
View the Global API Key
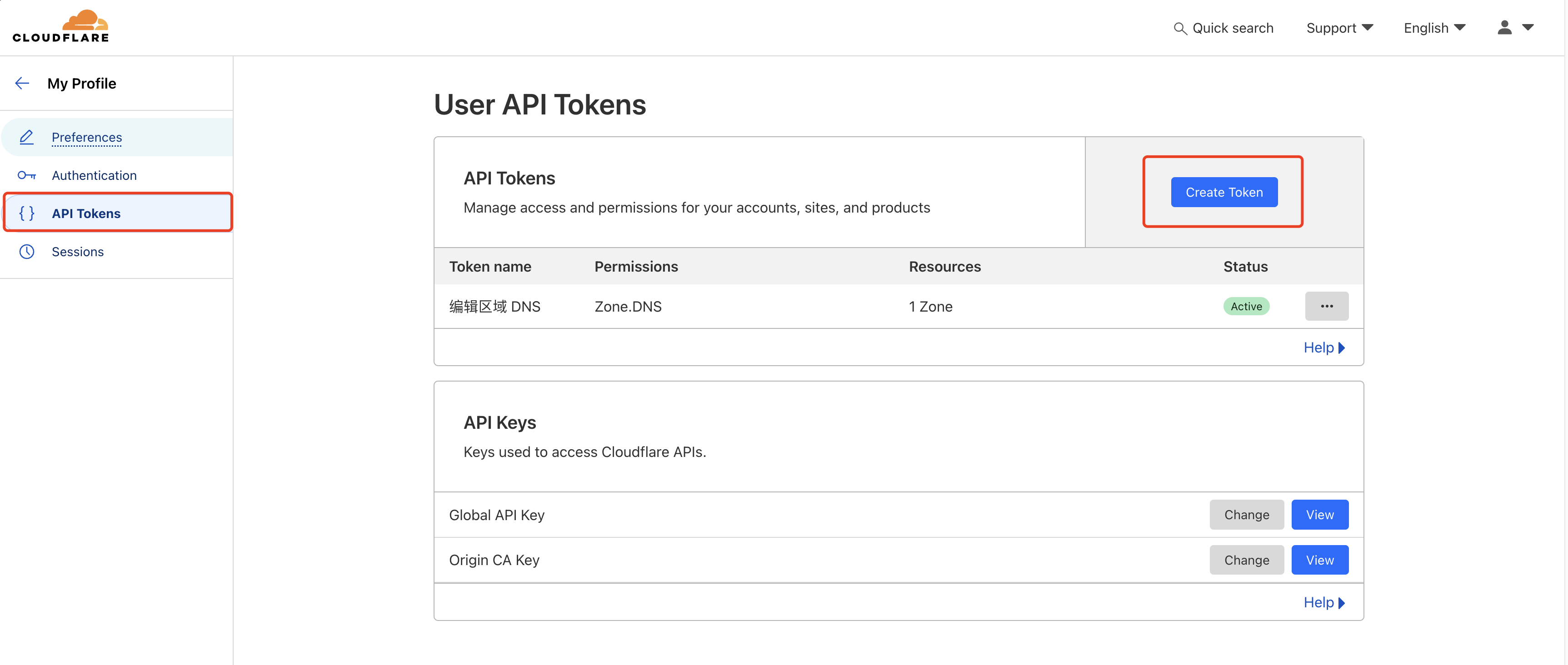point(1320,515)
